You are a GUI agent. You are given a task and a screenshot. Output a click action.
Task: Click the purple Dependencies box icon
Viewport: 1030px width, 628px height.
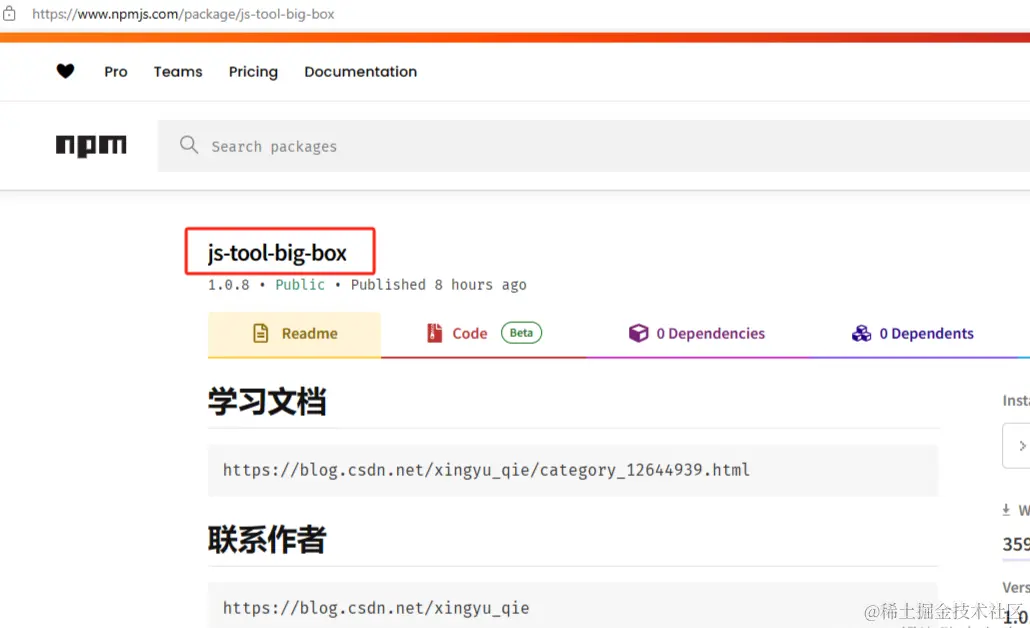(x=638, y=333)
